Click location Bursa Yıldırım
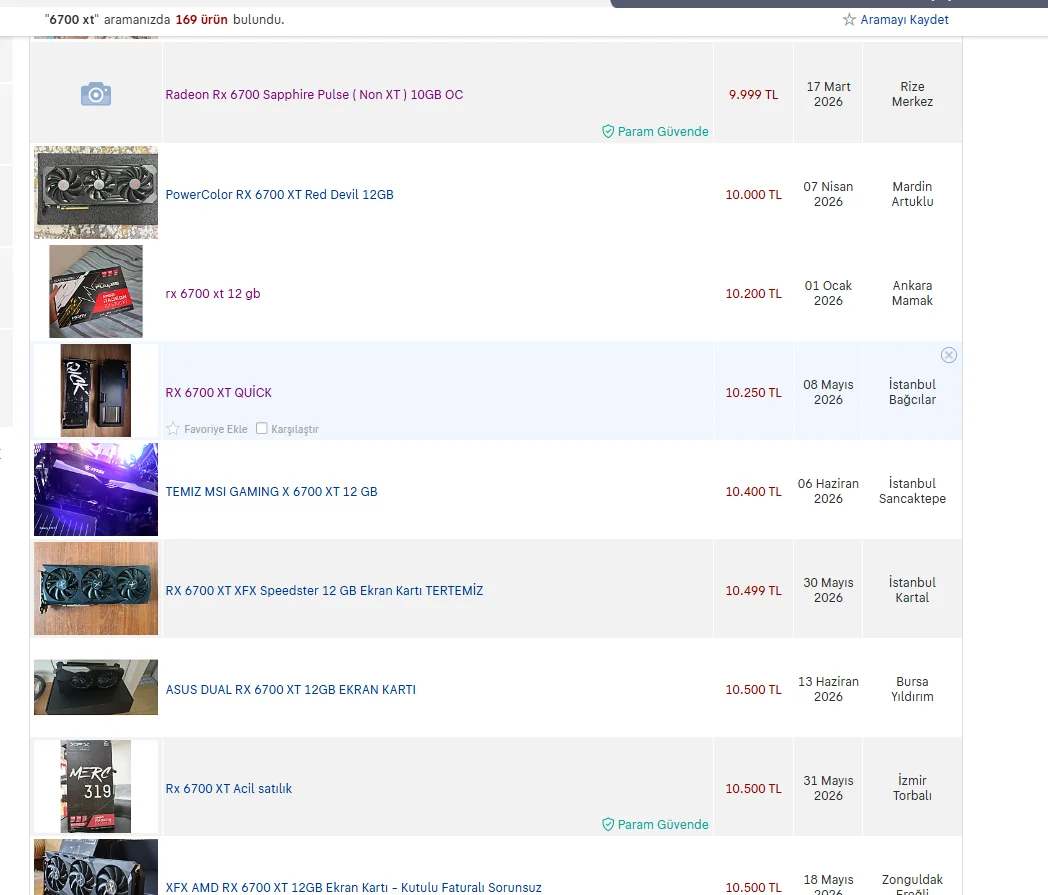Viewport: 1048px width, 895px height. tap(912, 688)
